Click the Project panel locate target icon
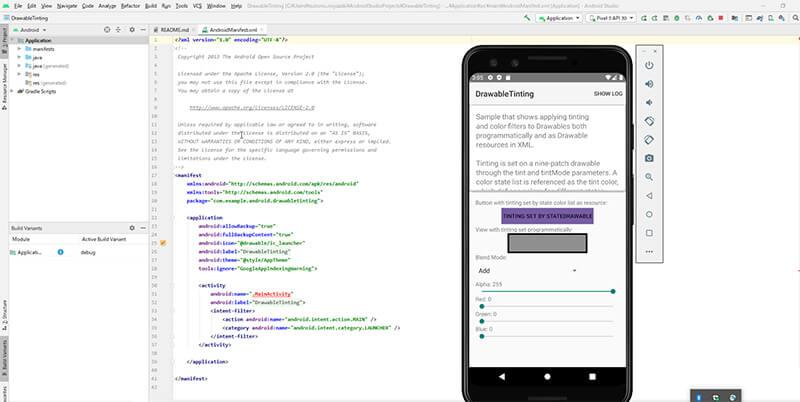The width and height of the screenshot is (800, 402). [107, 30]
